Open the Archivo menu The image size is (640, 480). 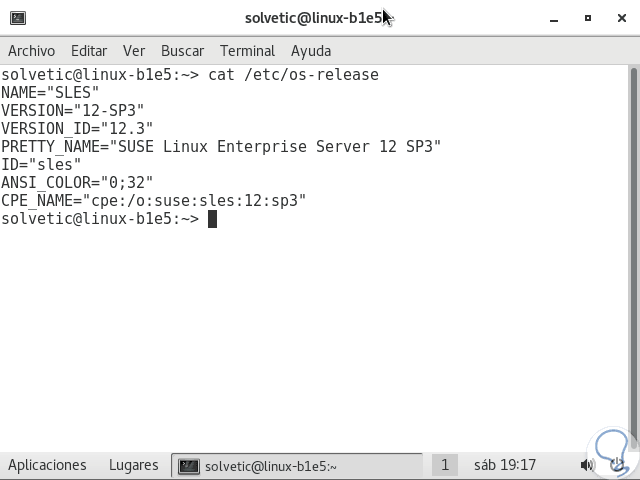coord(31,51)
